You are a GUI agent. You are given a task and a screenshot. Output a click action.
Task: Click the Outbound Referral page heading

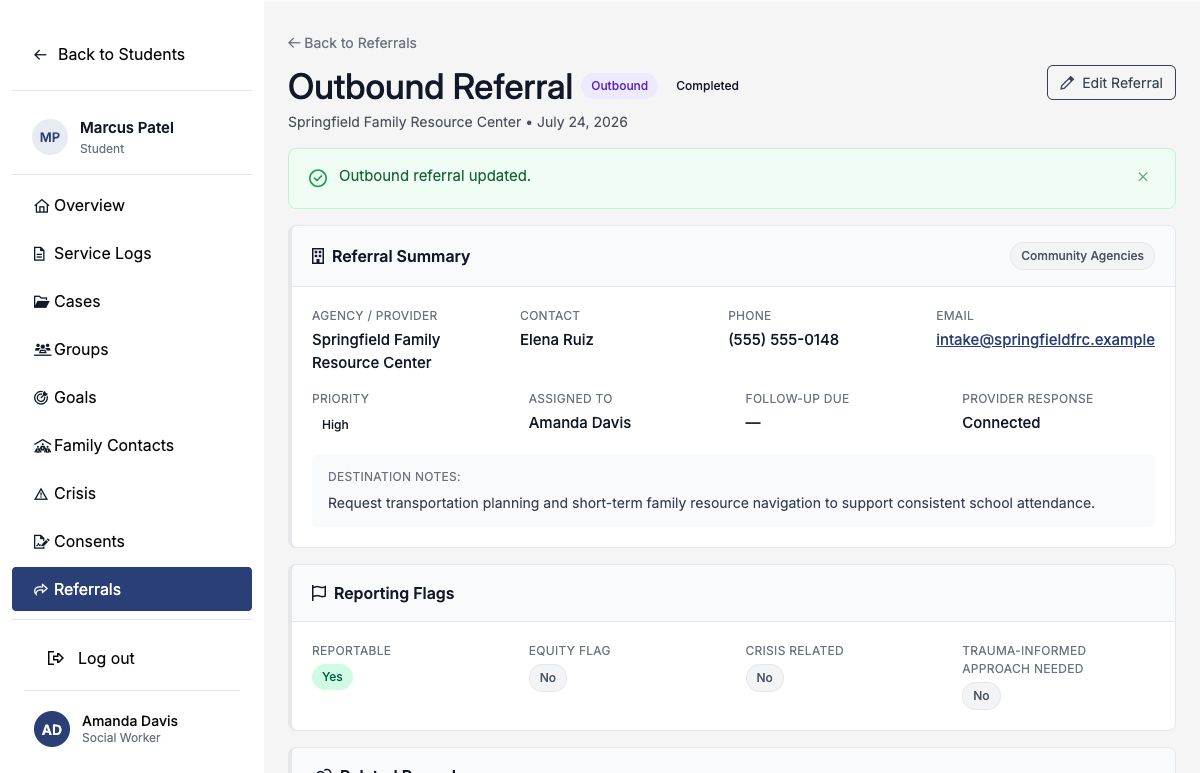(x=430, y=87)
